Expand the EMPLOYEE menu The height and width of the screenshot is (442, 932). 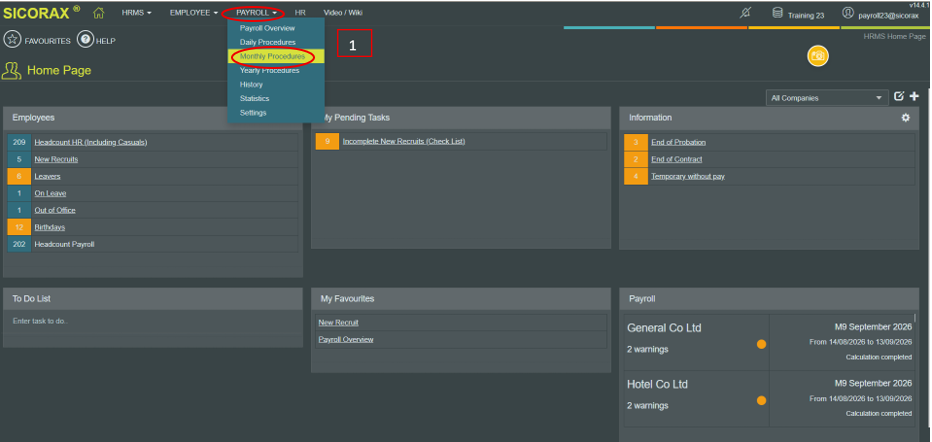pyautogui.click(x=194, y=12)
